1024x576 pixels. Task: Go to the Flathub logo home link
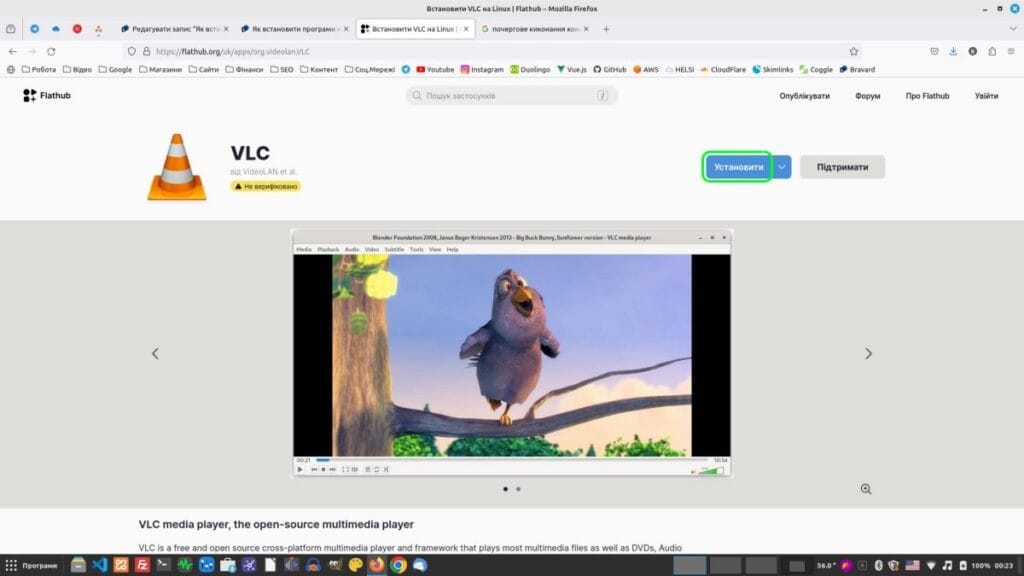click(x=47, y=96)
